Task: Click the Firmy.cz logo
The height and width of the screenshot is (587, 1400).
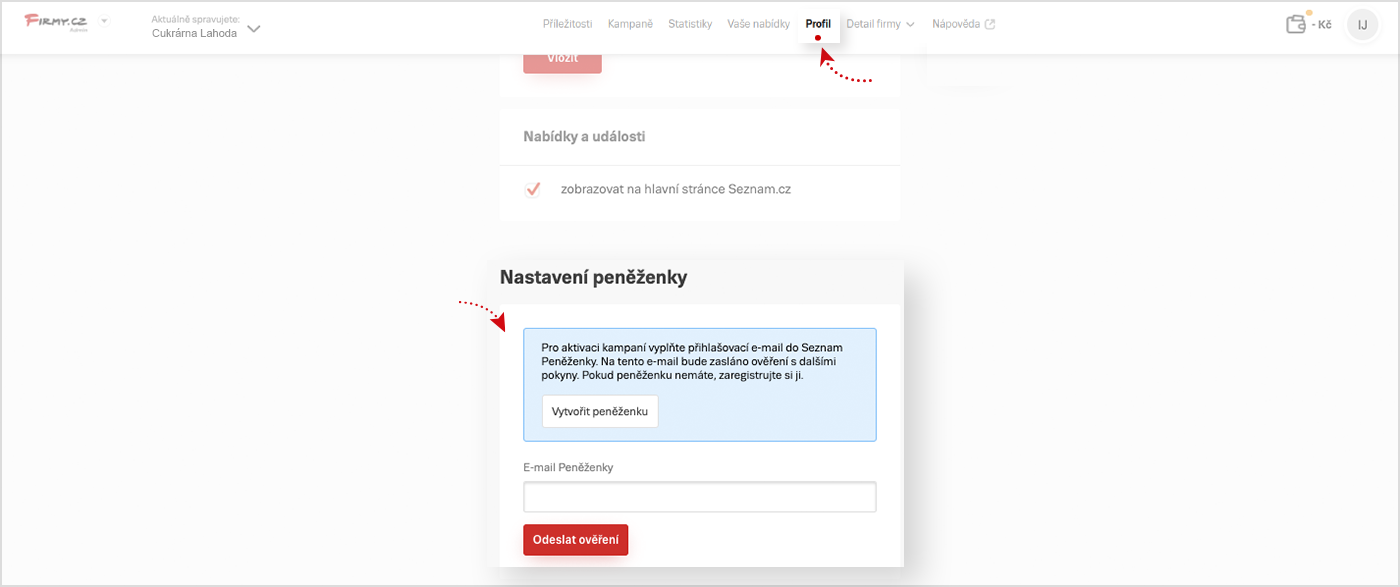Action: pyautogui.click(x=55, y=22)
